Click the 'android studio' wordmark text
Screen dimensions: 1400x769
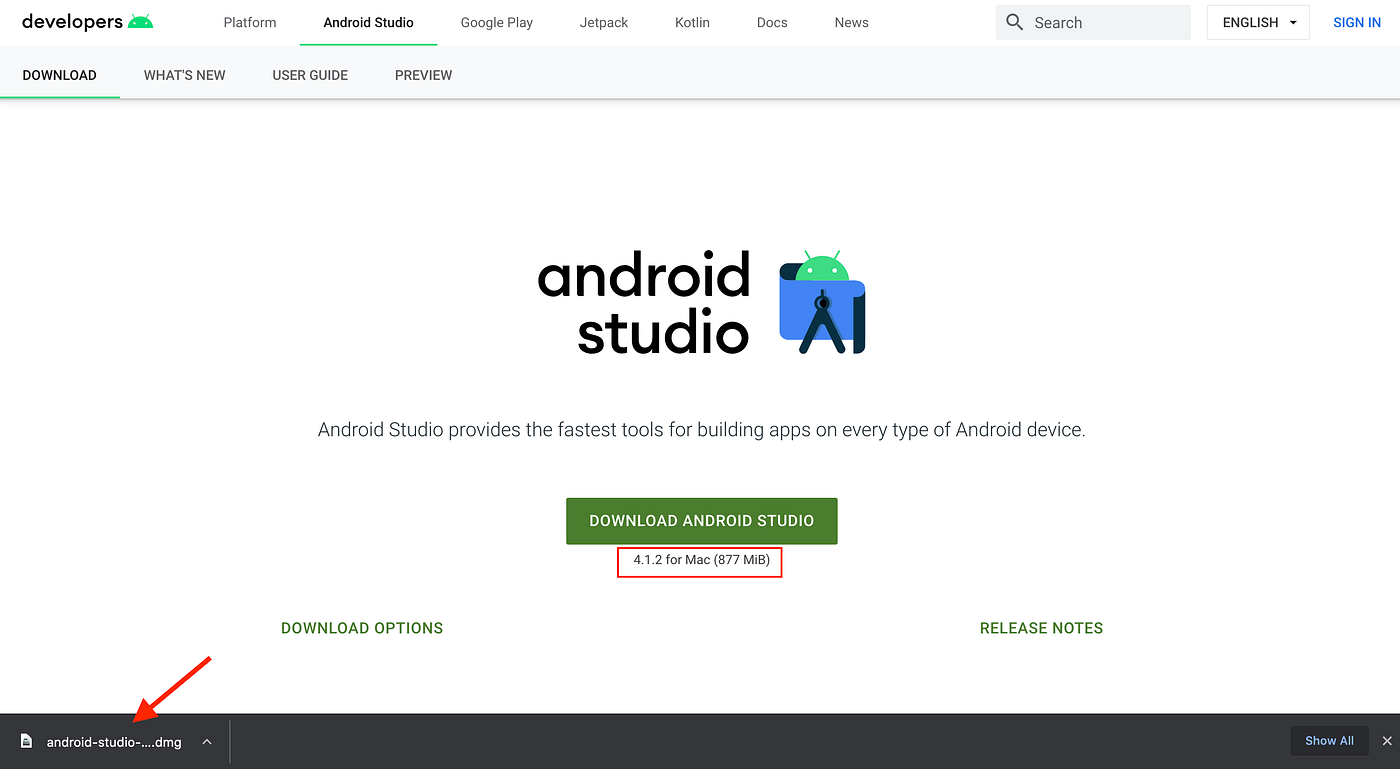pos(645,303)
